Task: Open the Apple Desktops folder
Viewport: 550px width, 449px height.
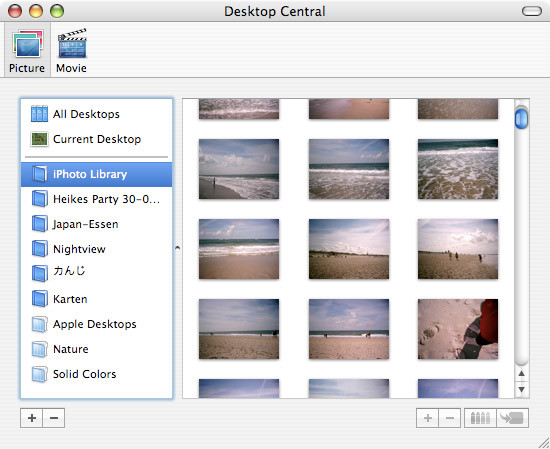Action: point(96,324)
